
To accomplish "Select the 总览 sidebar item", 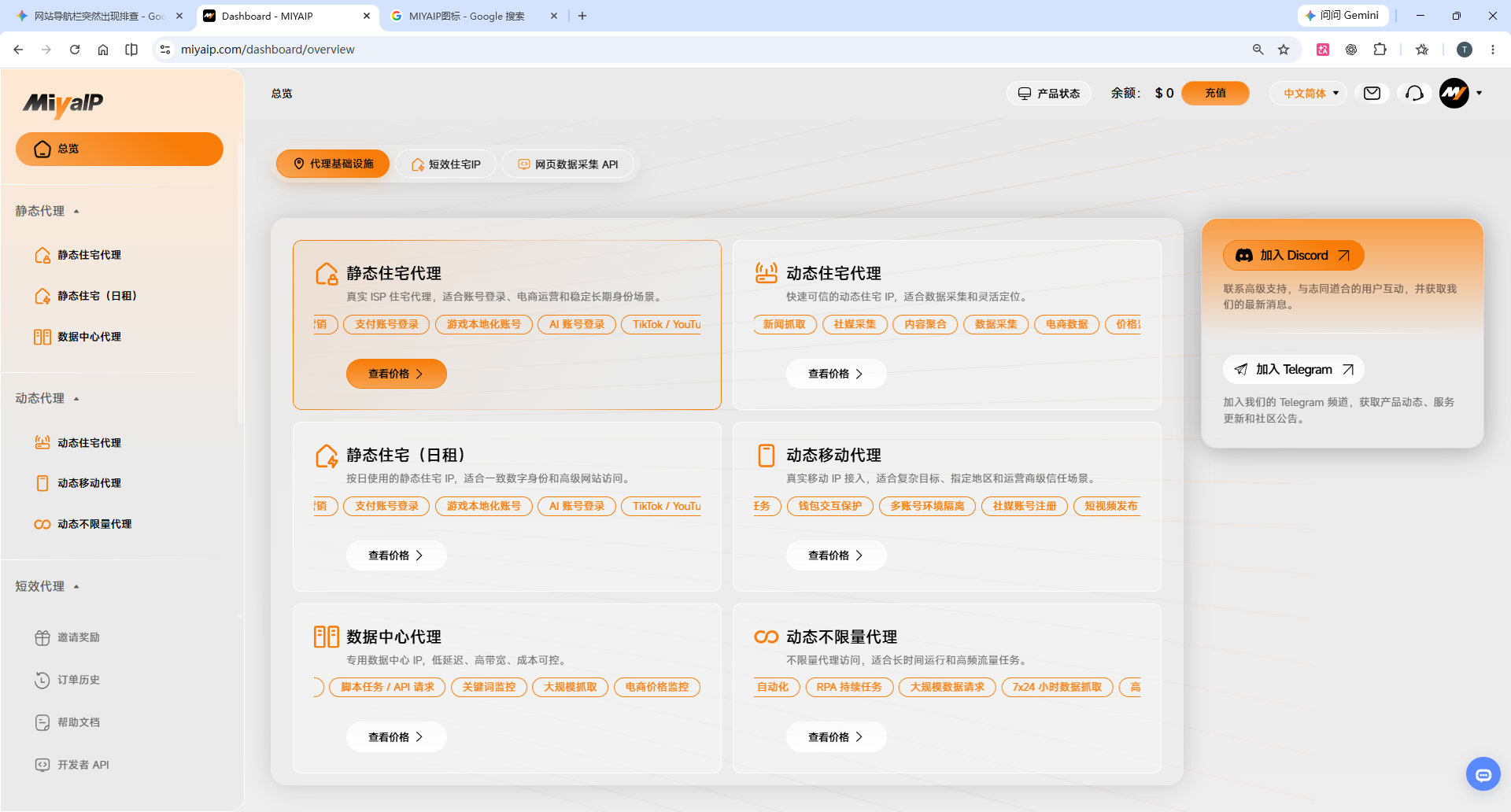I will tap(120, 149).
